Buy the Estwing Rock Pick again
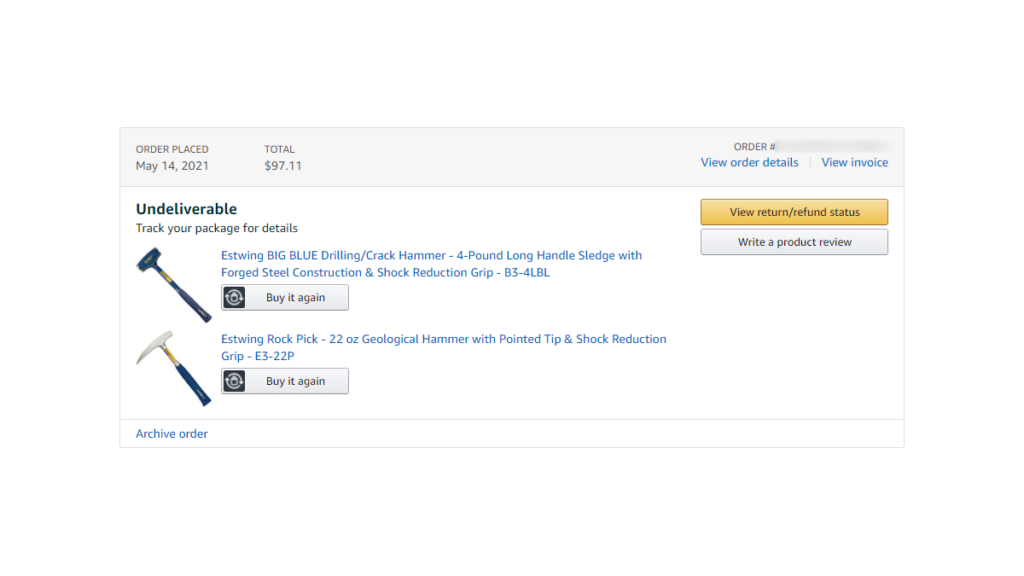Viewport: 1024px width, 576px height. pos(295,381)
